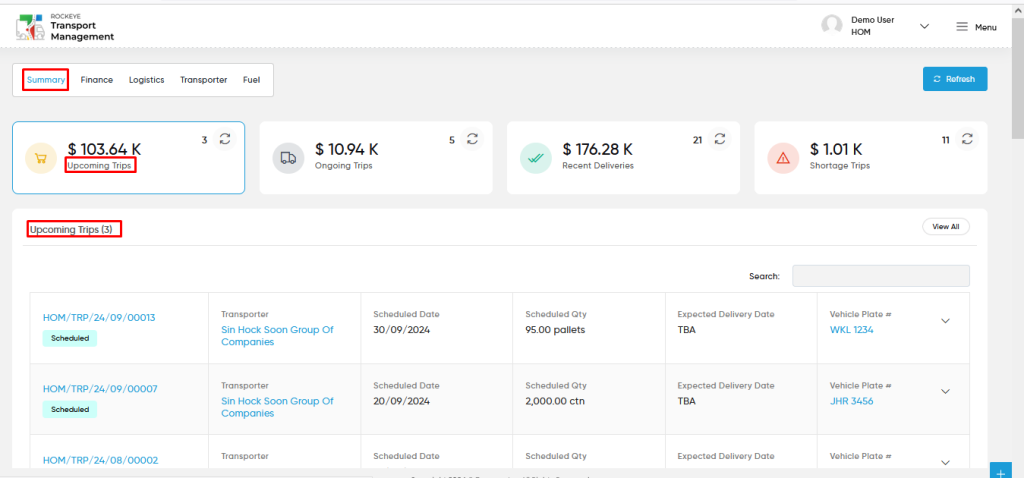Select the $ 103.64 K amount on Upcoming Trips card
Screen dimensions: 1024x478
pos(104,150)
